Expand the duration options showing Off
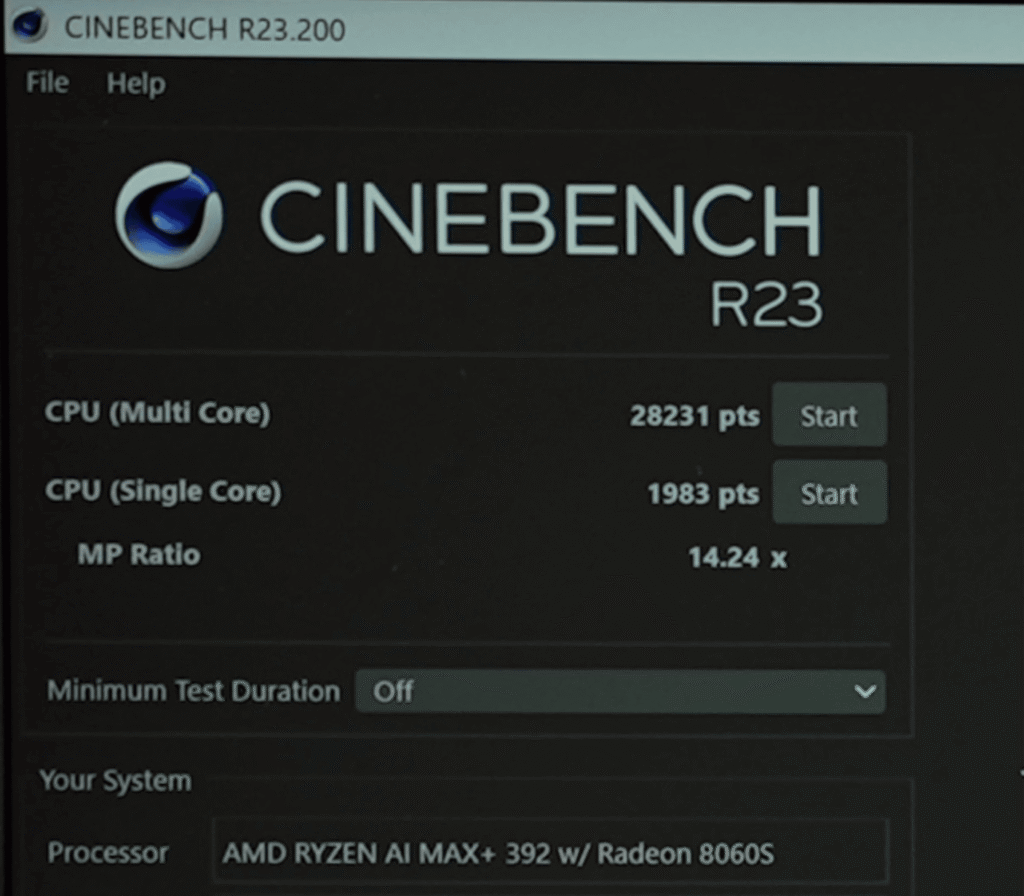Image resolution: width=1024 pixels, height=896 pixels. point(620,691)
